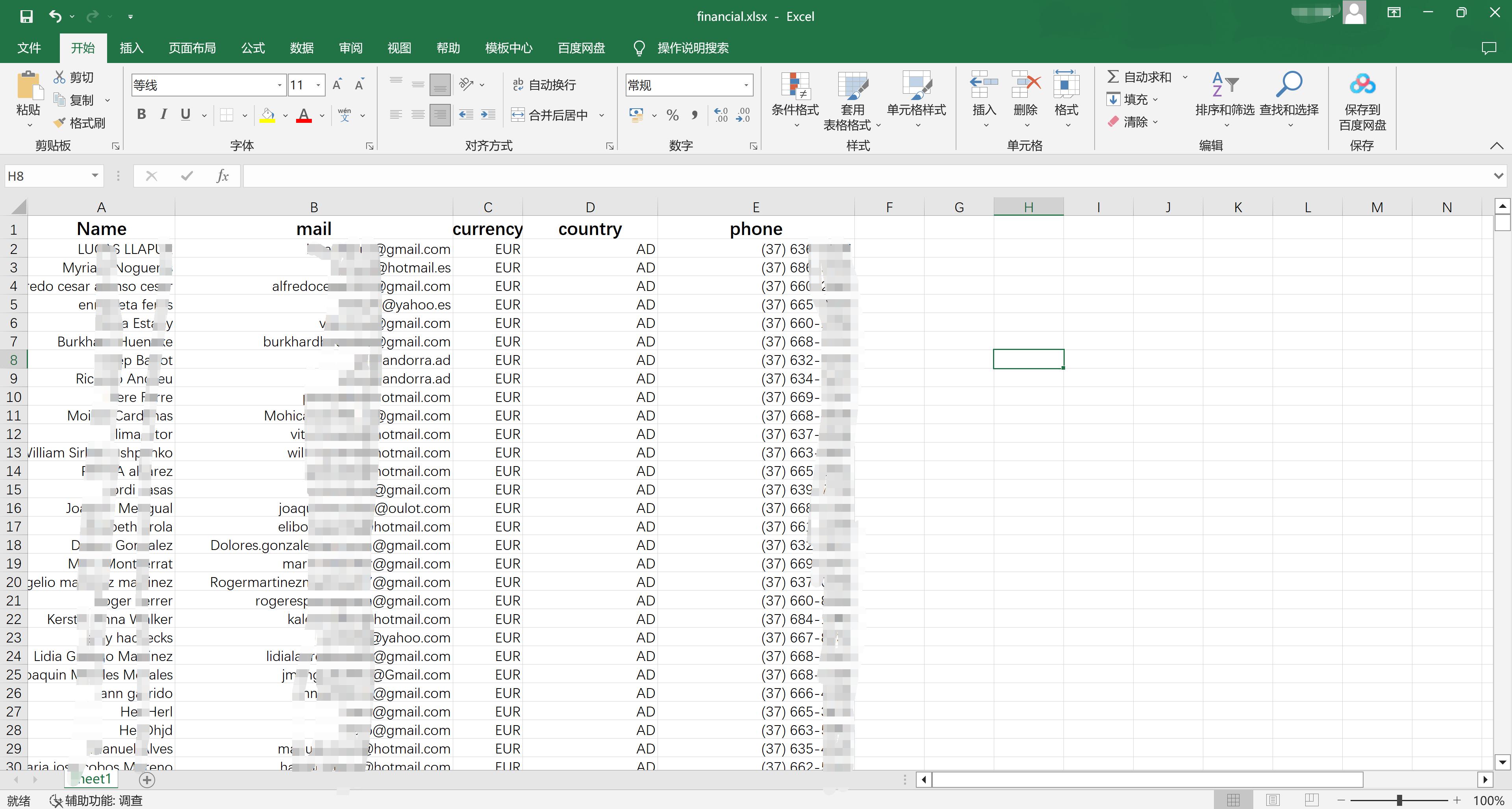1512x809 pixels.
Task: Click the Cut (剪切) scissors icon
Action: [x=59, y=77]
